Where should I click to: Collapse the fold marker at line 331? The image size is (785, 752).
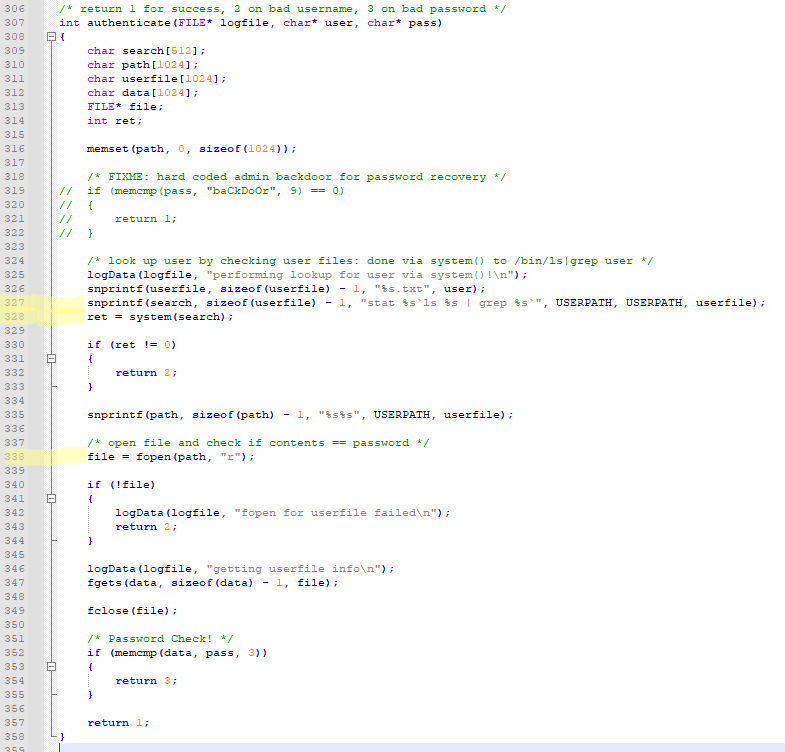tap(51, 358)
